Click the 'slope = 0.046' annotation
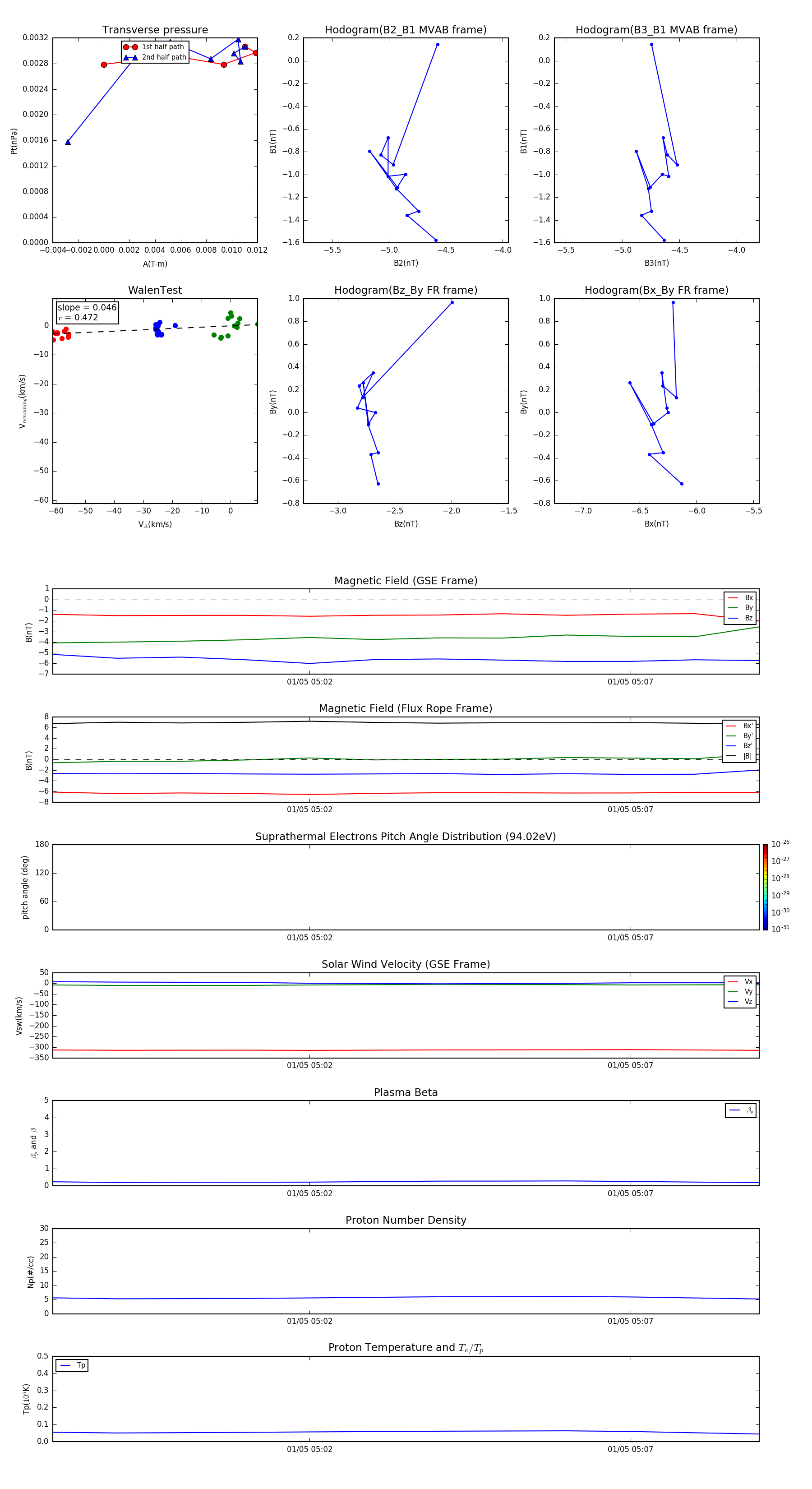Image resolution: width=812 pixels, height=1489 pixels. click(87, 308)
